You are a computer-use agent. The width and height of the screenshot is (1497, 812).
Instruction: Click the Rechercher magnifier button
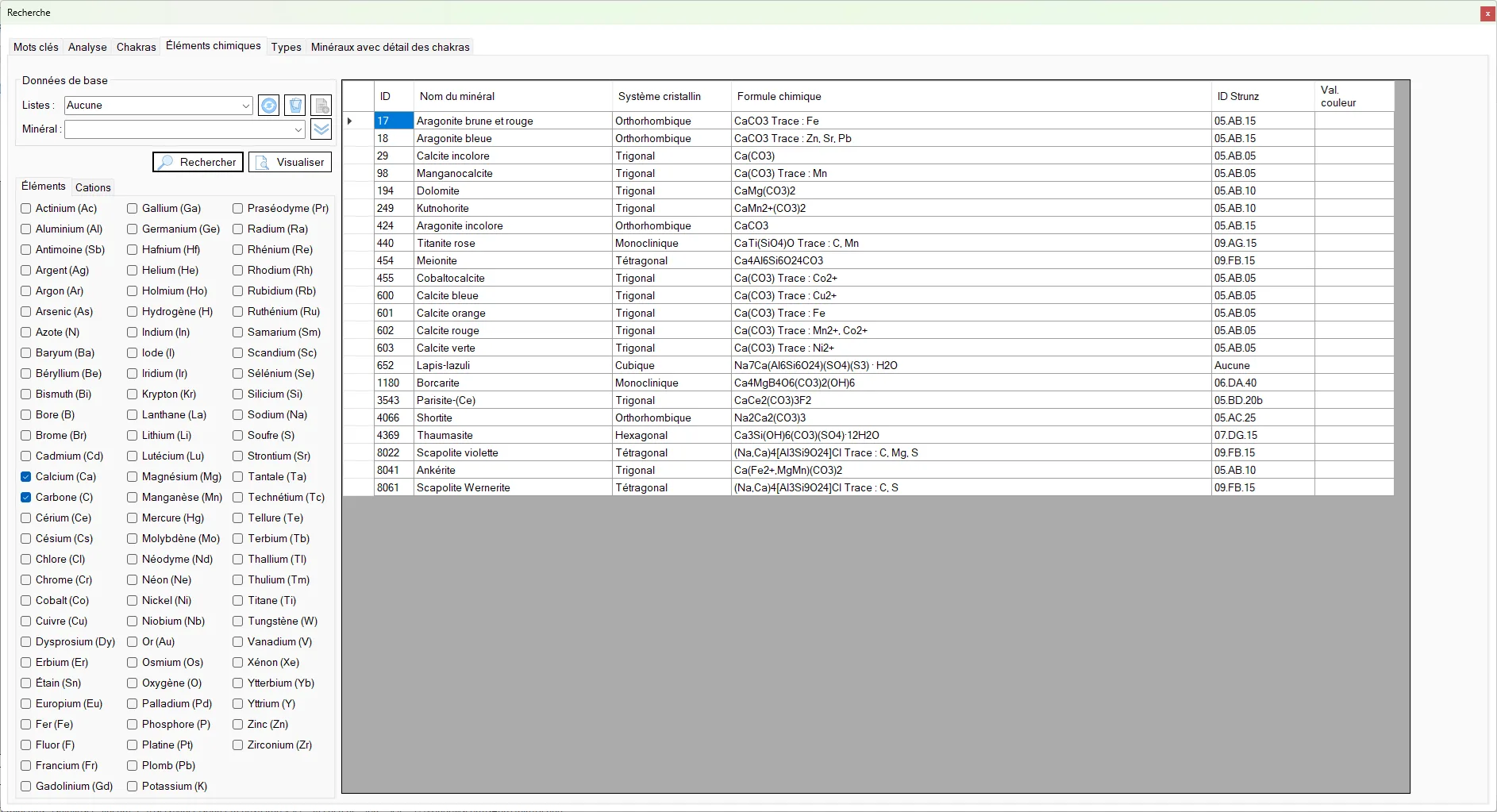coord(197,162)
